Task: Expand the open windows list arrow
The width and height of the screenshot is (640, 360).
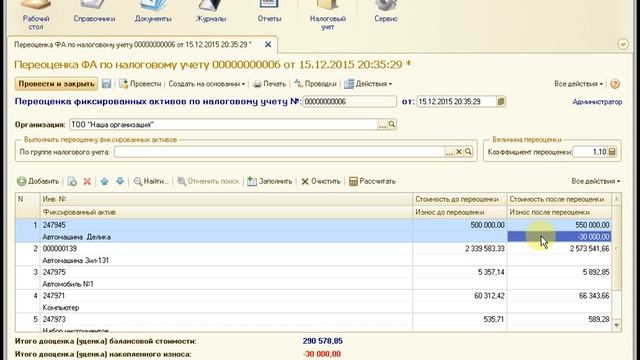Action: (623, 44)
